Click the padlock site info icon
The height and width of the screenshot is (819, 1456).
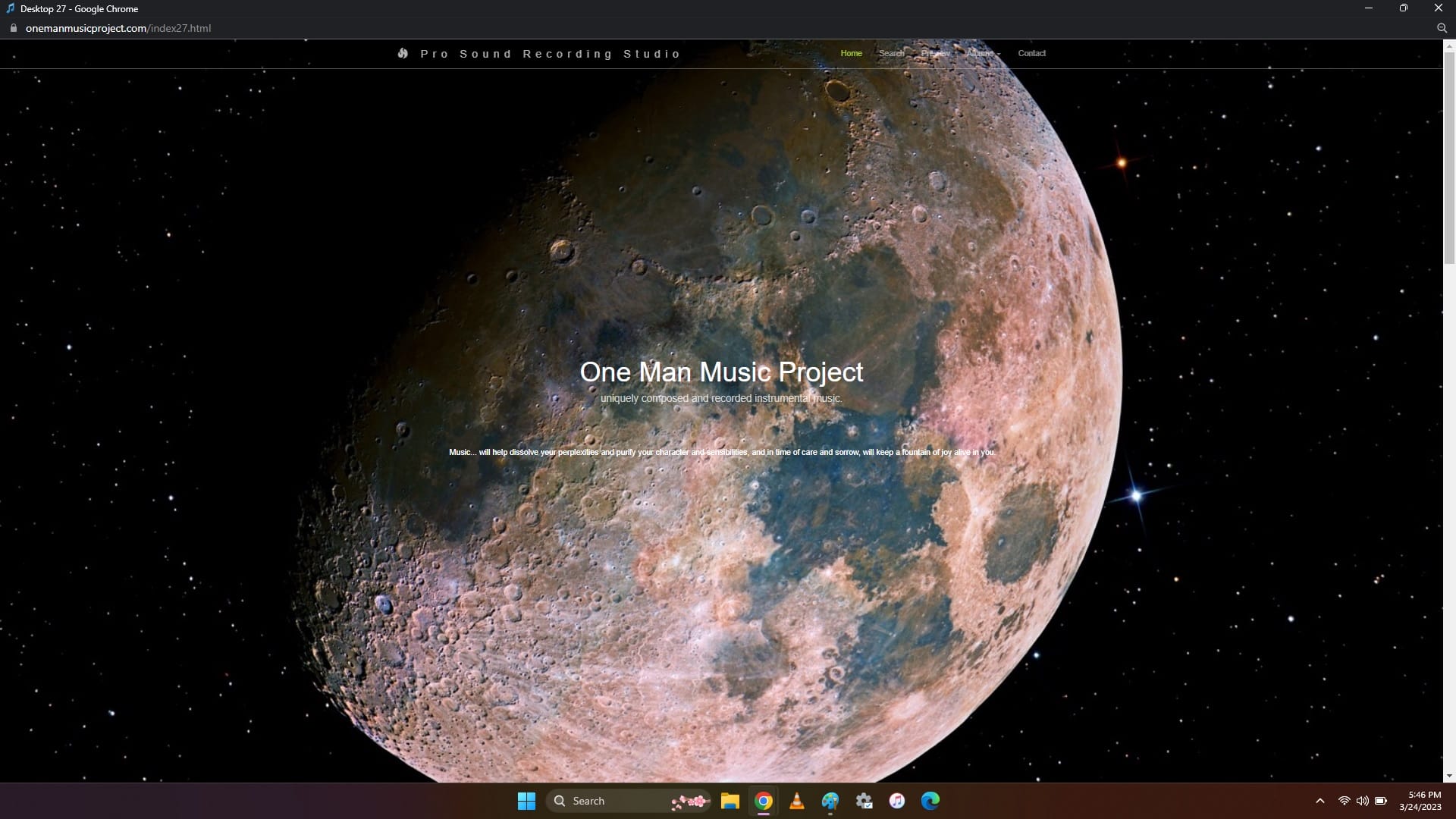point(13,28)
